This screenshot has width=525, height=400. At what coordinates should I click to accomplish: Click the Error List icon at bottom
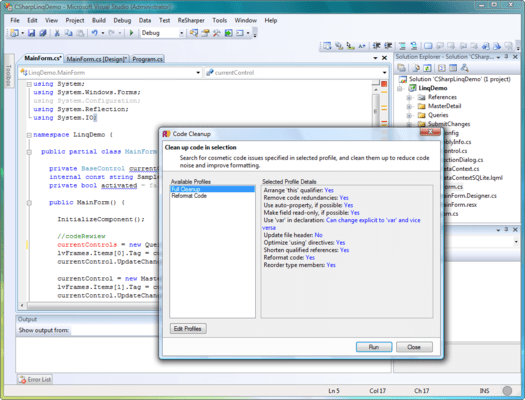(22, 380)
